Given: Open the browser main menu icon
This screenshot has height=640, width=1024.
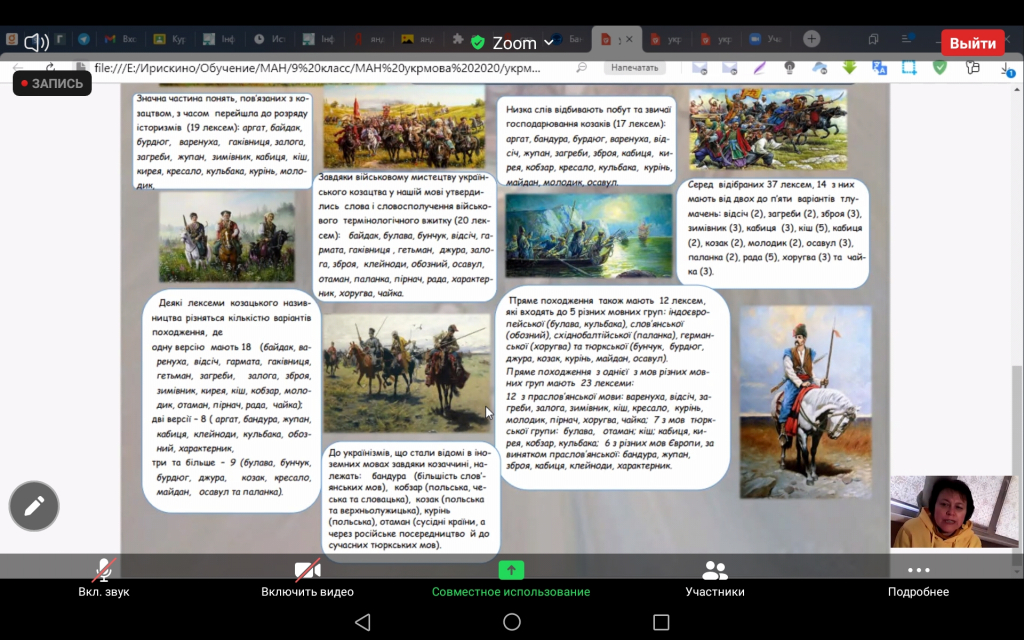Looking at the screenshot, I should pos(906,39).
